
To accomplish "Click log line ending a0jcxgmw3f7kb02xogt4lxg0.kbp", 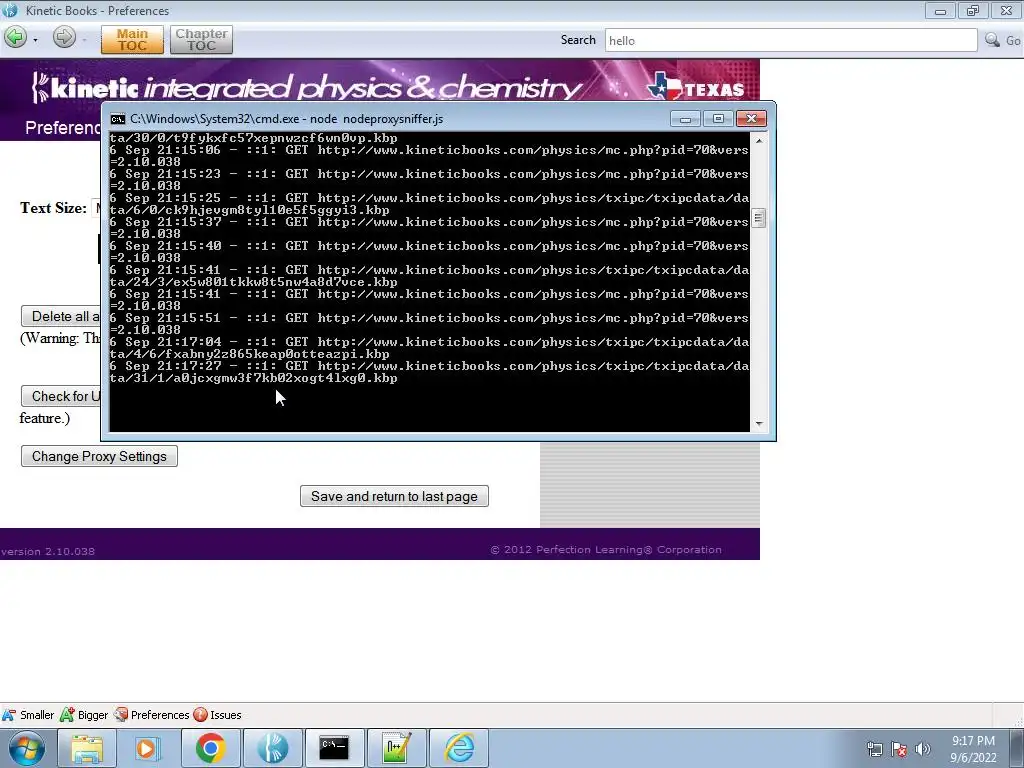I will [430, 372].
